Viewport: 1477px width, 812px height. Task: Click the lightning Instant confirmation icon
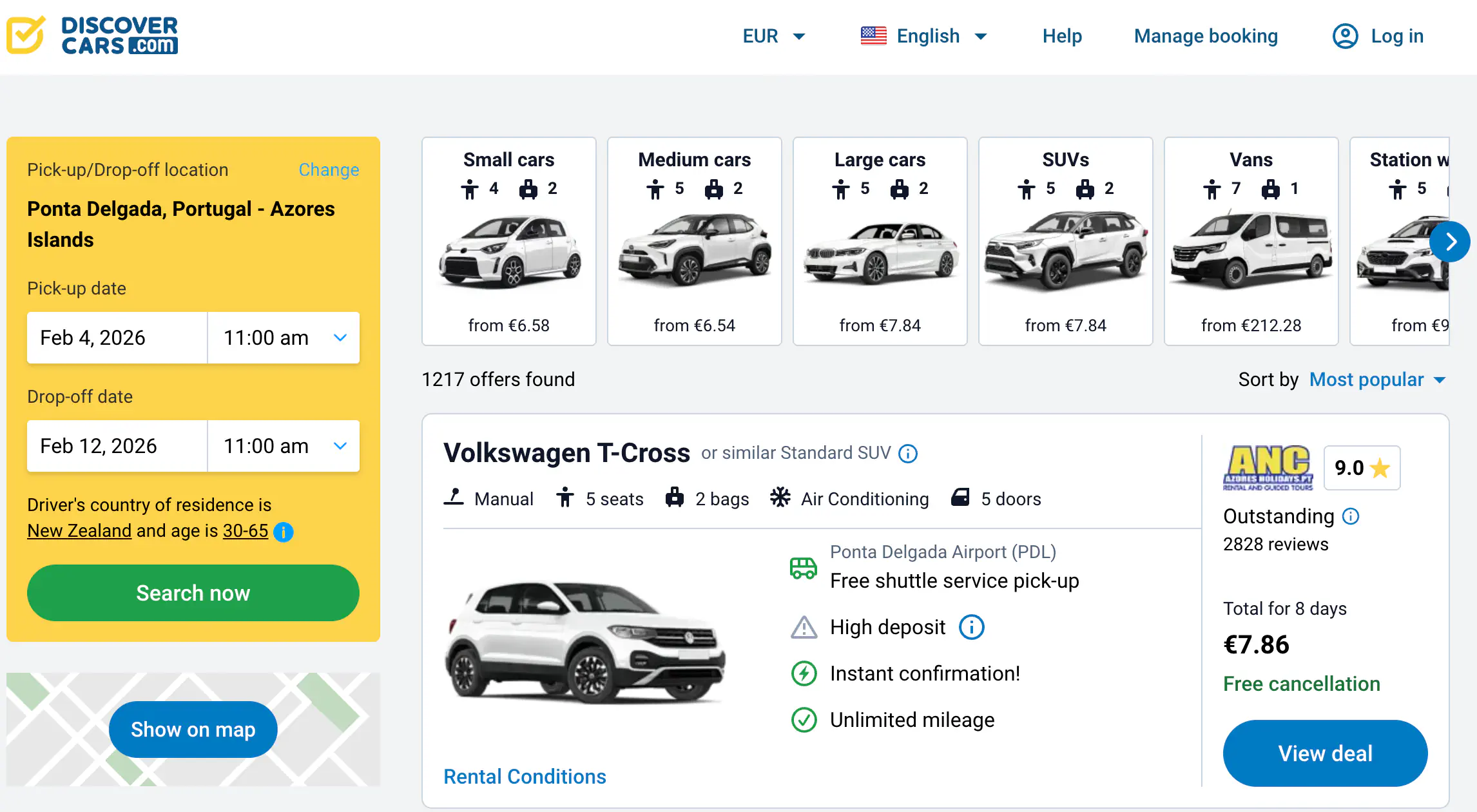coord(804,673)
